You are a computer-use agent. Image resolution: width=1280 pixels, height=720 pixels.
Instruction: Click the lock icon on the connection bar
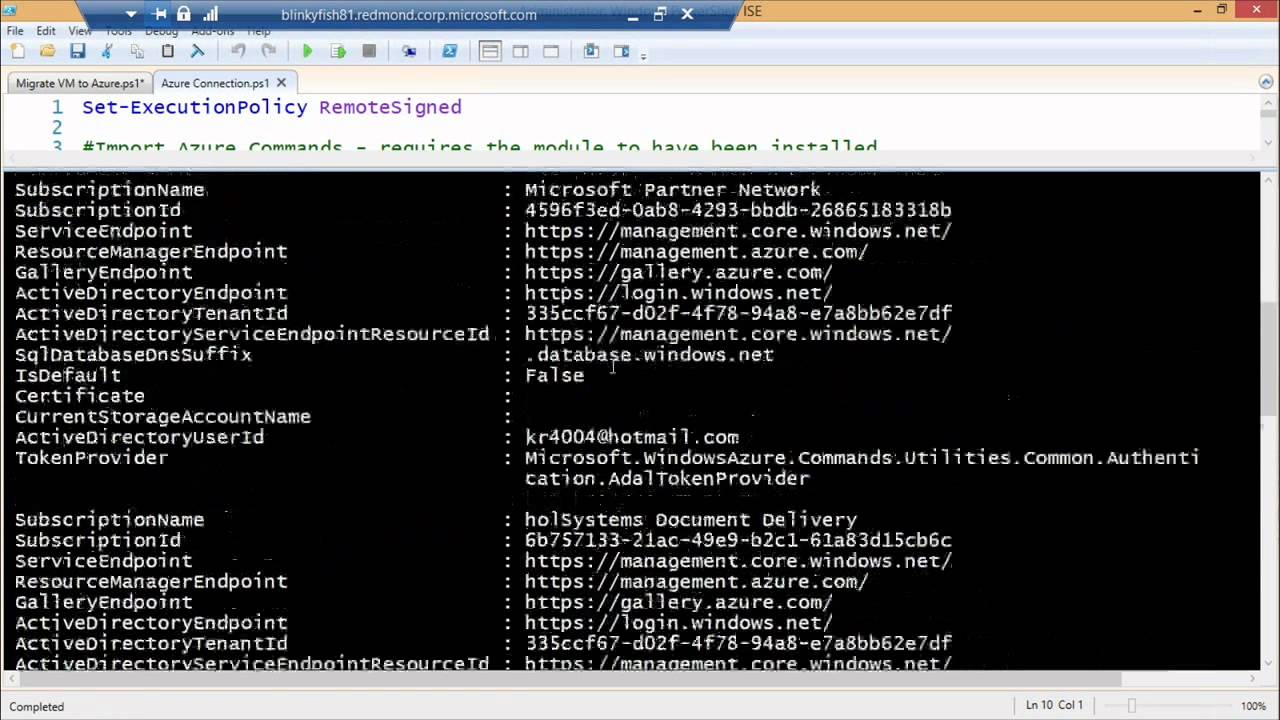coord(184,14)
